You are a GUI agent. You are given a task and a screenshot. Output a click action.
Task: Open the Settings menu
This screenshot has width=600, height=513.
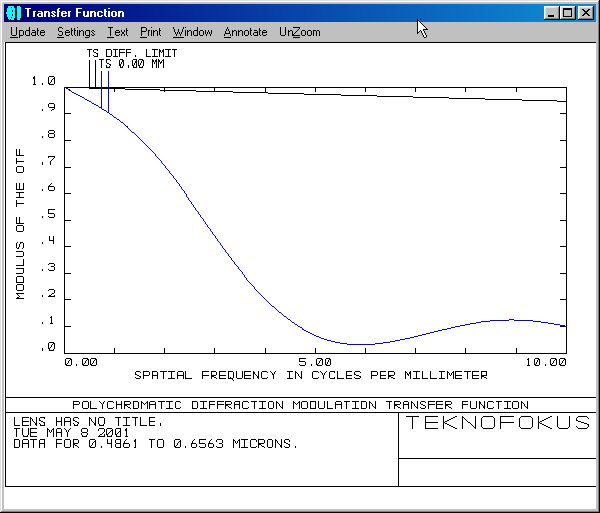coord(76,32)
